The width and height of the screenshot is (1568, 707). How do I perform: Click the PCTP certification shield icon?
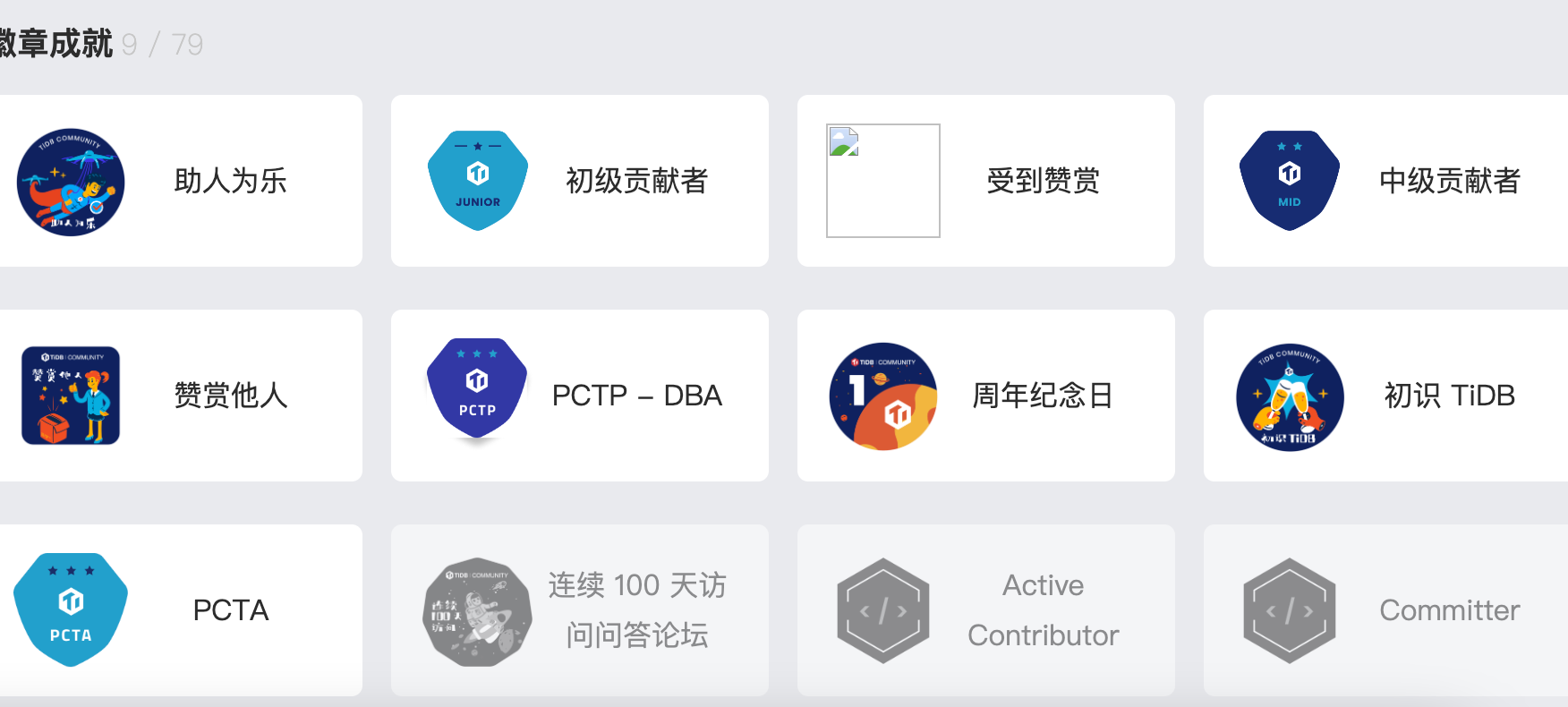point(477,389)
